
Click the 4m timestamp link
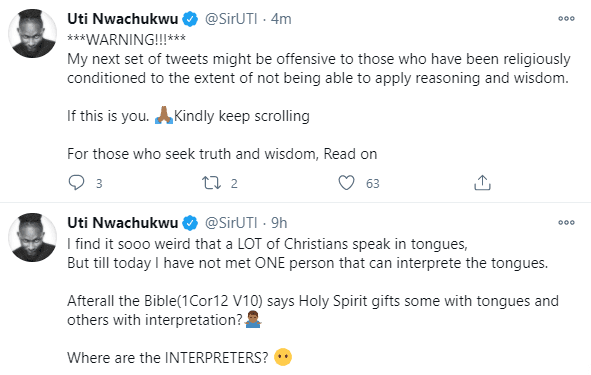tap(281, 19)
